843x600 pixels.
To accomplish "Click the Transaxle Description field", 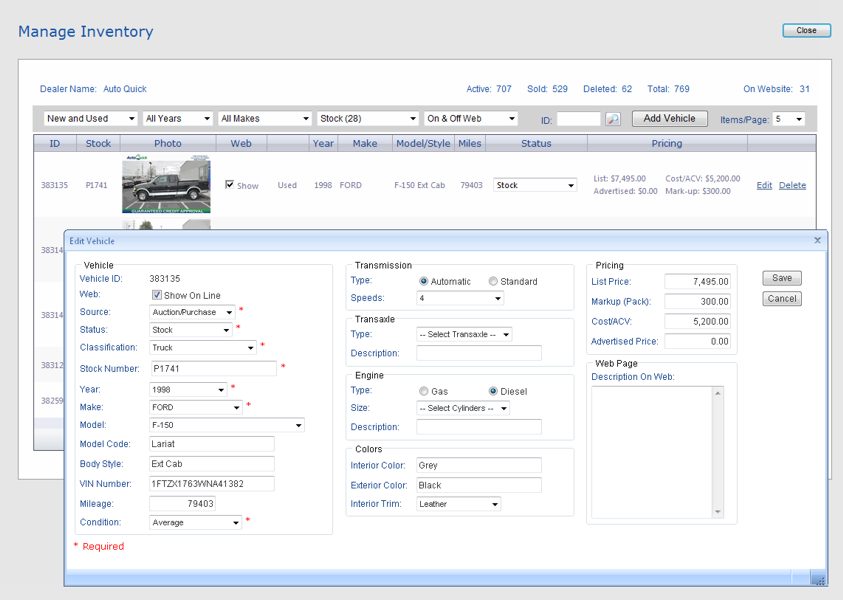I will (x=479, y=353).
